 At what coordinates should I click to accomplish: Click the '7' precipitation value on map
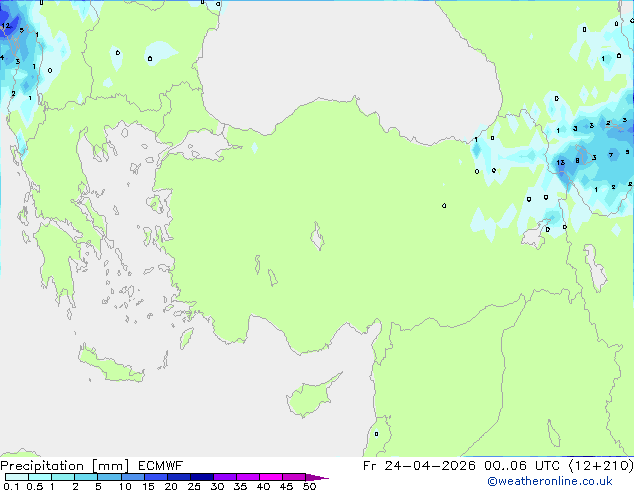pos(611,155)
